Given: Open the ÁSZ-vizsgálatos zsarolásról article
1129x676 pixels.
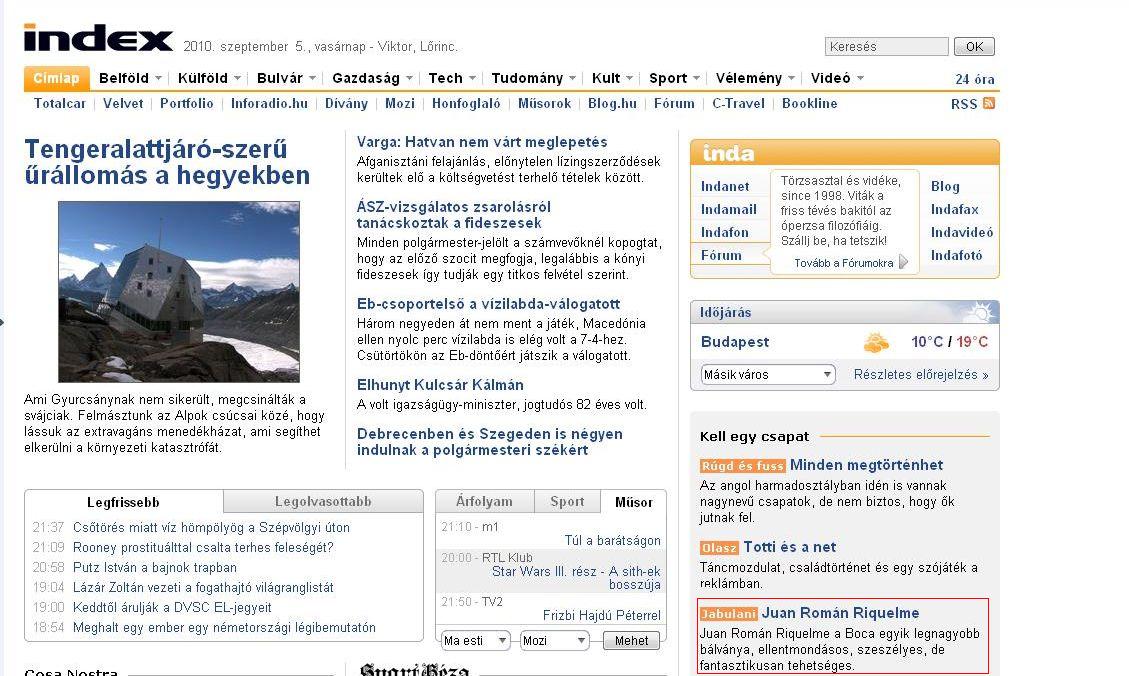Looking at the screenshot, I should 454,215.
